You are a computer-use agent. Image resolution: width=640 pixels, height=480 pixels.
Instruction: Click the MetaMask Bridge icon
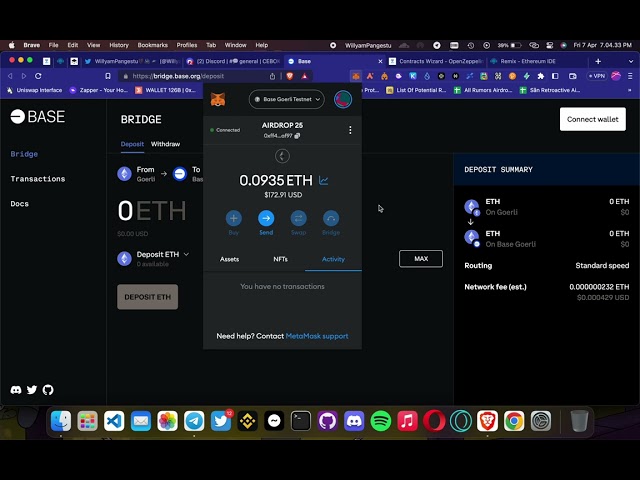pyautogui.click(x=331, y=218)
